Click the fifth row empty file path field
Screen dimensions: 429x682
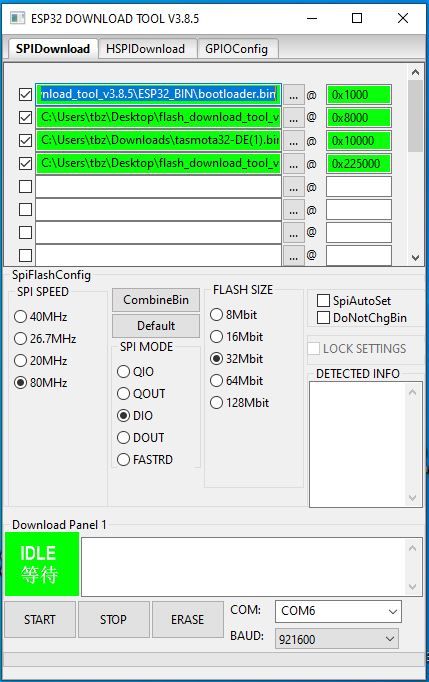coord(159,187)
